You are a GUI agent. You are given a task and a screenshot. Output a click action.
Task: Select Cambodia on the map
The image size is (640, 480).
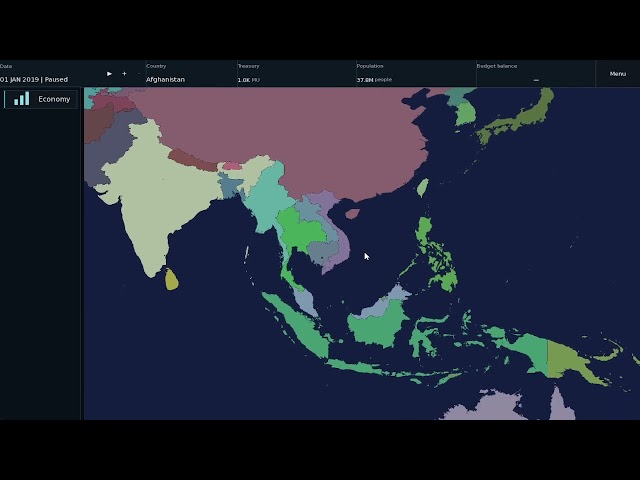[322, 251]
